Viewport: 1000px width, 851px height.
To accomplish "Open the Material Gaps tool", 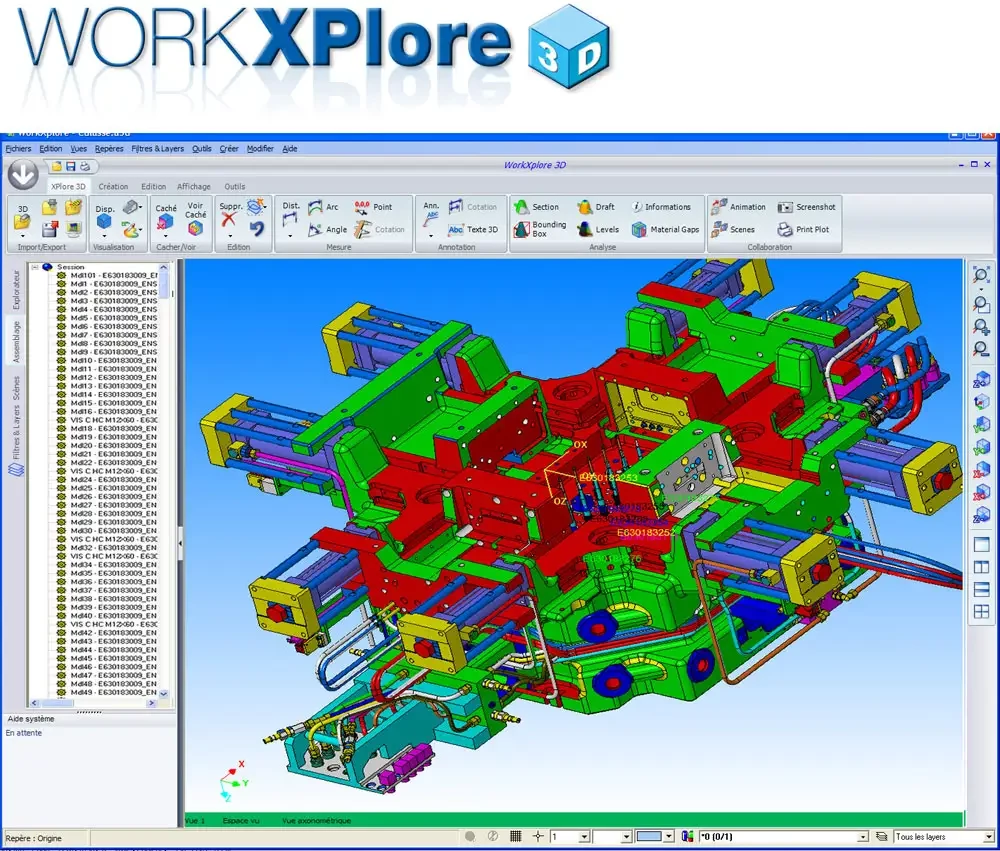I will point(665,230).
